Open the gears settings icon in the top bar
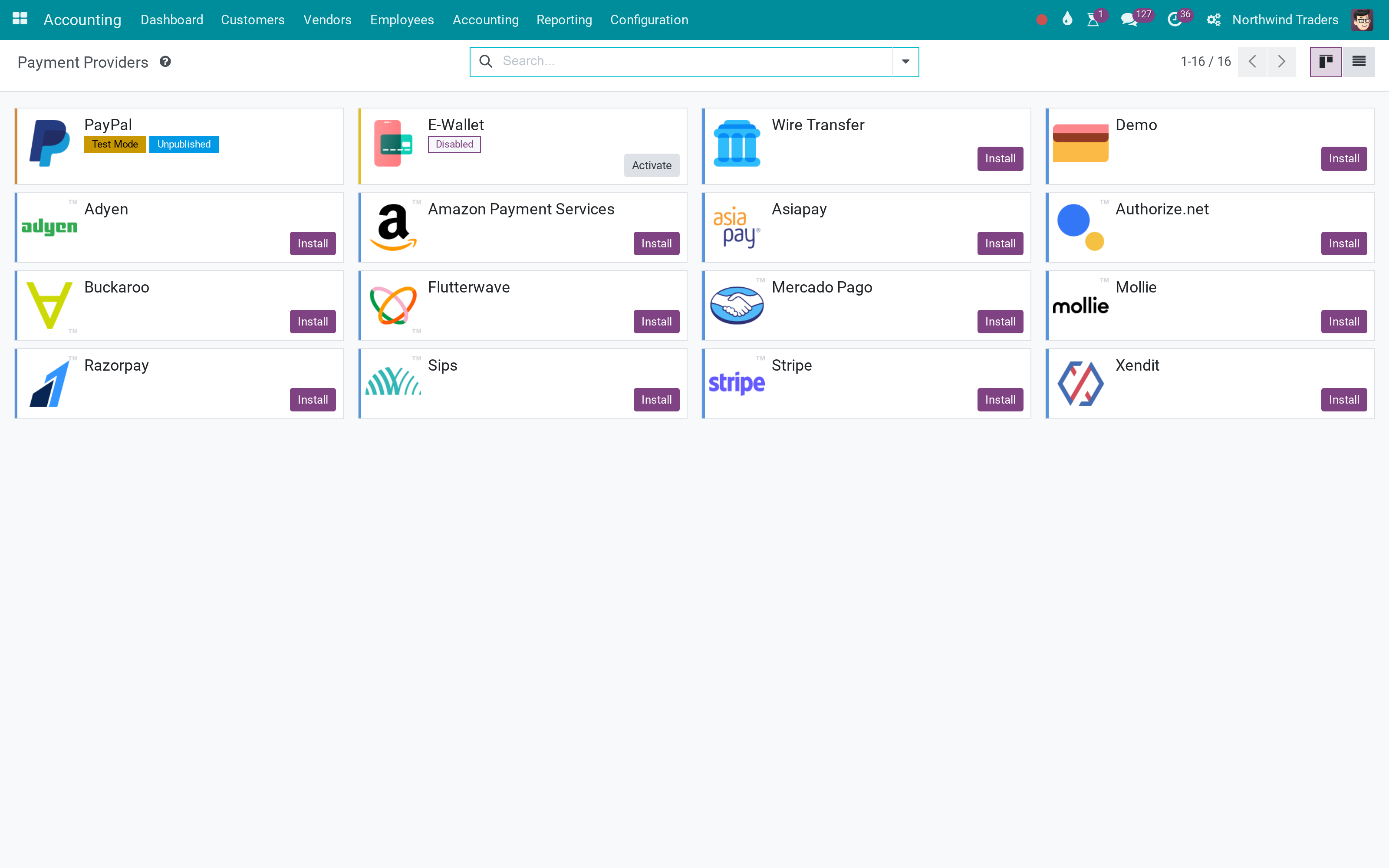This screenshot has width=1389, height=868. click(x=1213, y=20)
